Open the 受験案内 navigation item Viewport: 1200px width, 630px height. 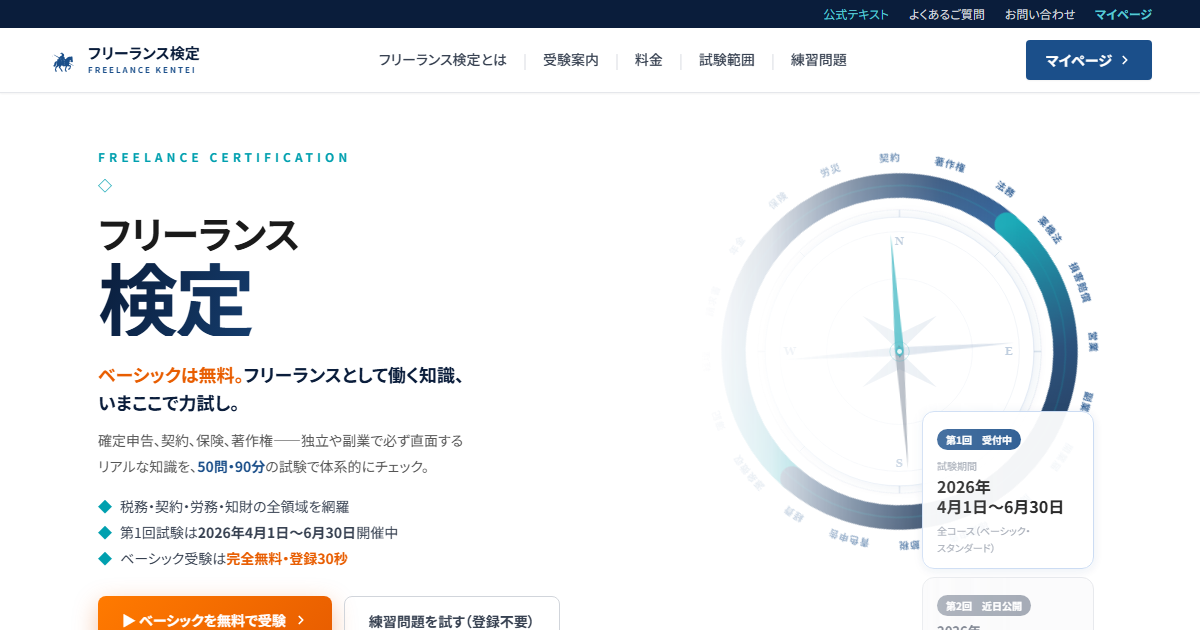(x=571, y=60)
